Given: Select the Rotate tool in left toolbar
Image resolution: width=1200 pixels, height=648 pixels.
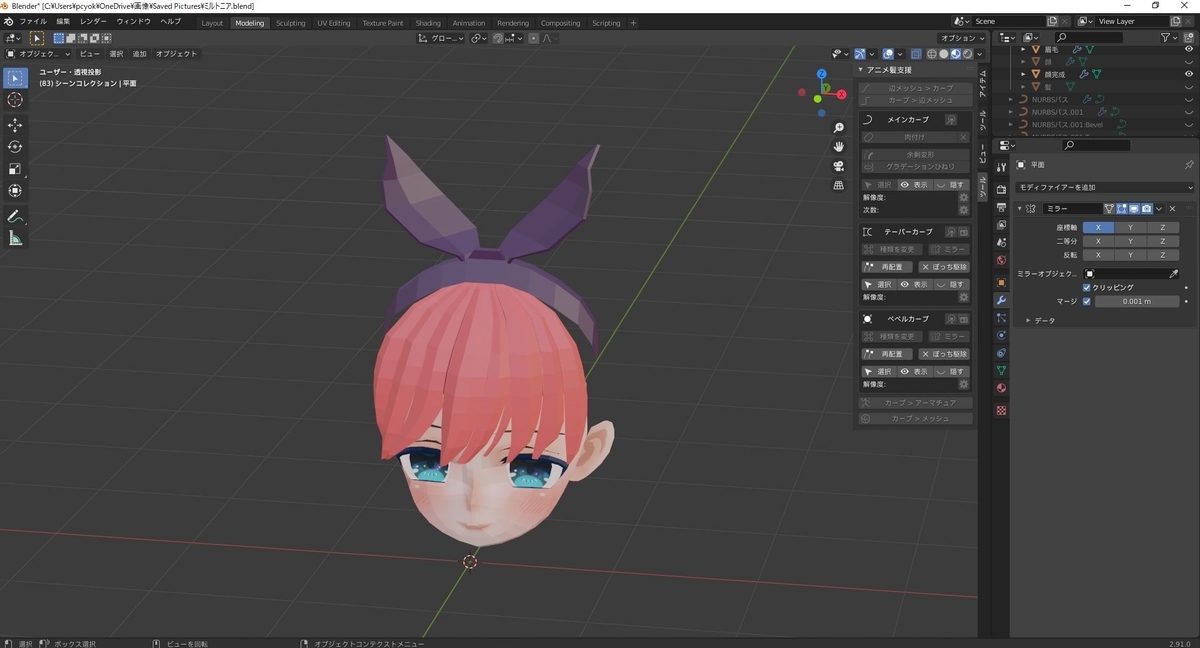Looking at the screenshot, I should [x=15, y=147].
